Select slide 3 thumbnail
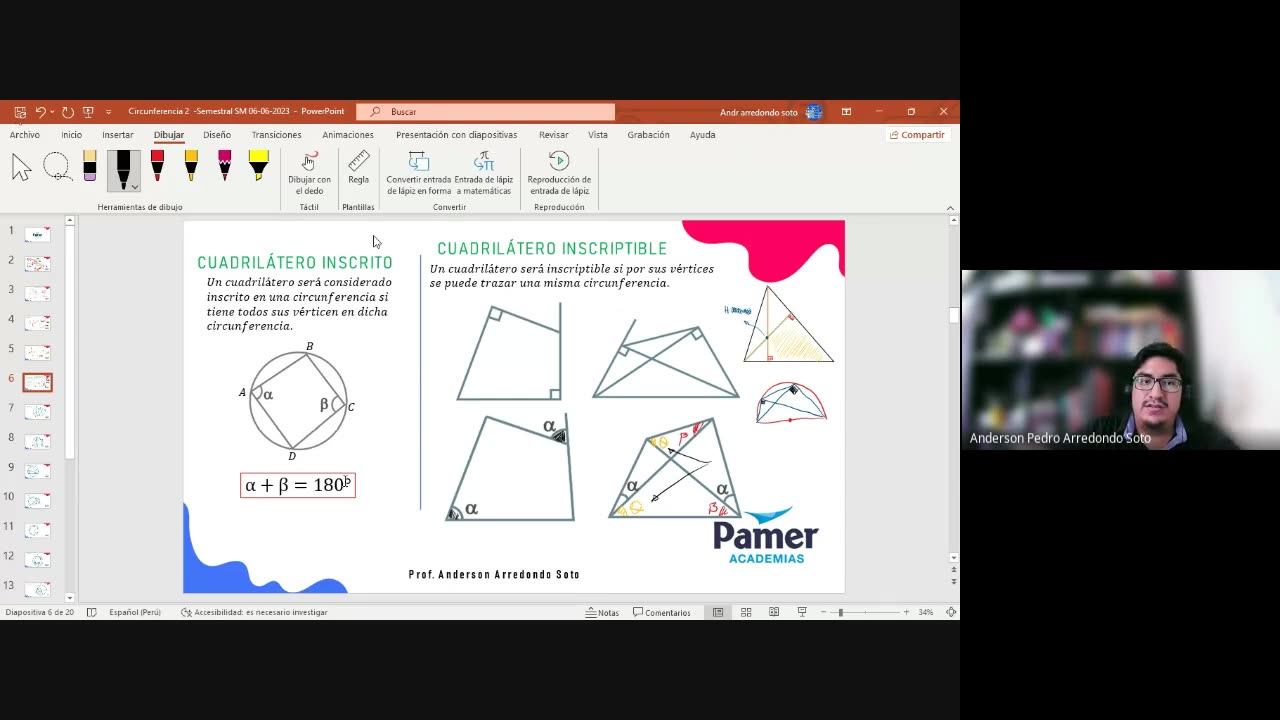The width and height of the screenshot is (1280, 720). (37, 293)
